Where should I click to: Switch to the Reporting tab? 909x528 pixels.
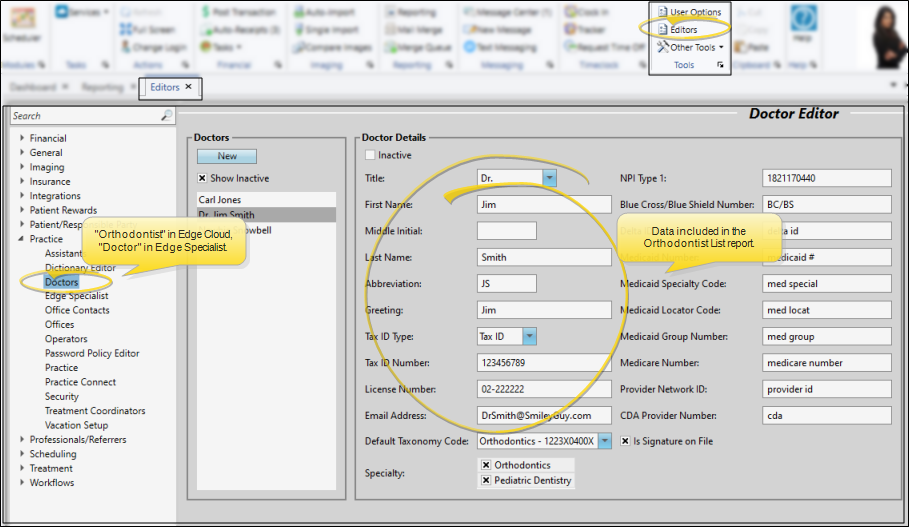point(102,88)
